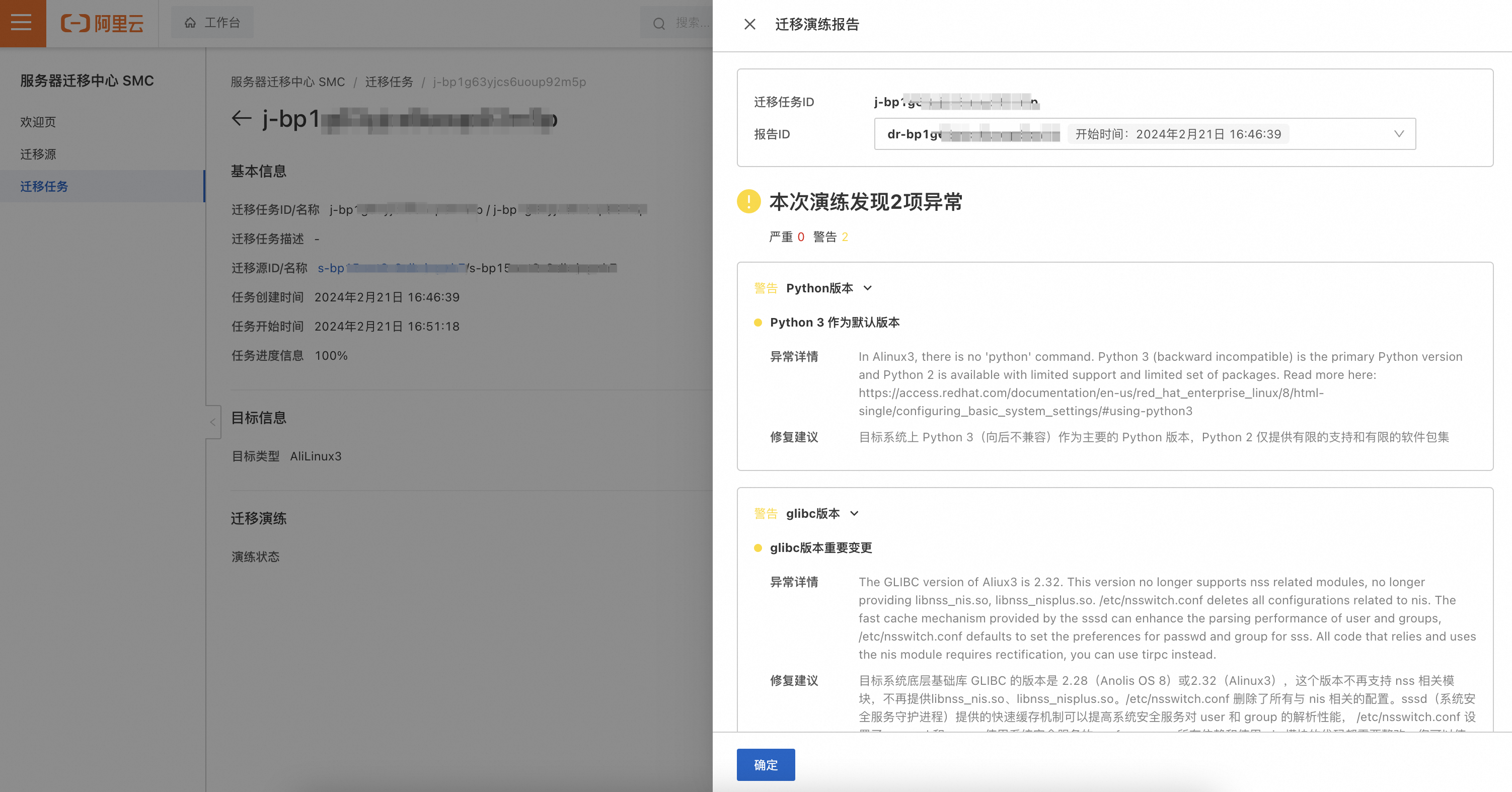This screenshot has height=792, width=1512.
Task: Open the hamburger navigation menu
Action: point(22,23)
